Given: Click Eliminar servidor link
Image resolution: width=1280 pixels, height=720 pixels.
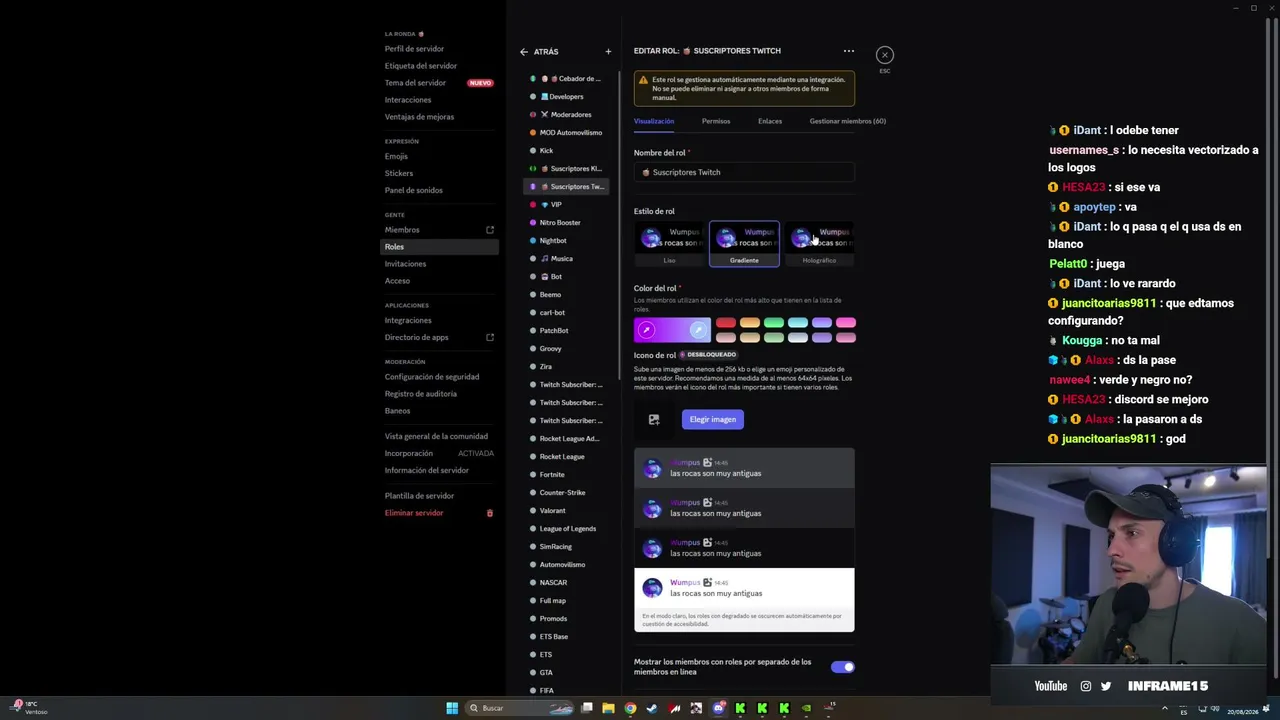Looking at the screenshot, I should pyautogui.click(x=414, y=513).
